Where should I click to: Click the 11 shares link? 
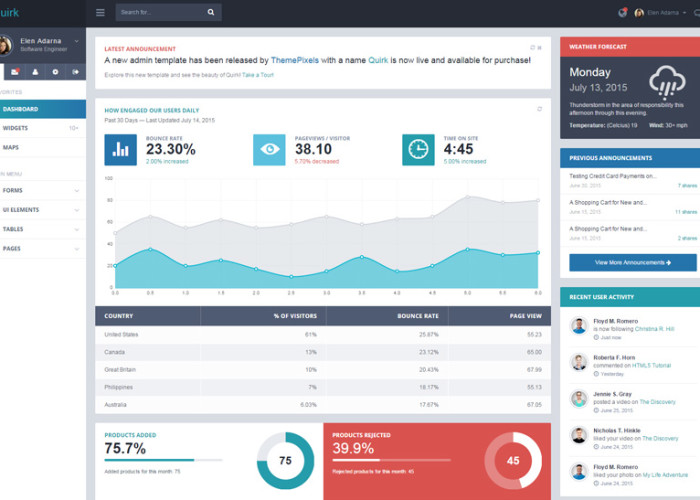coord(686,212)
